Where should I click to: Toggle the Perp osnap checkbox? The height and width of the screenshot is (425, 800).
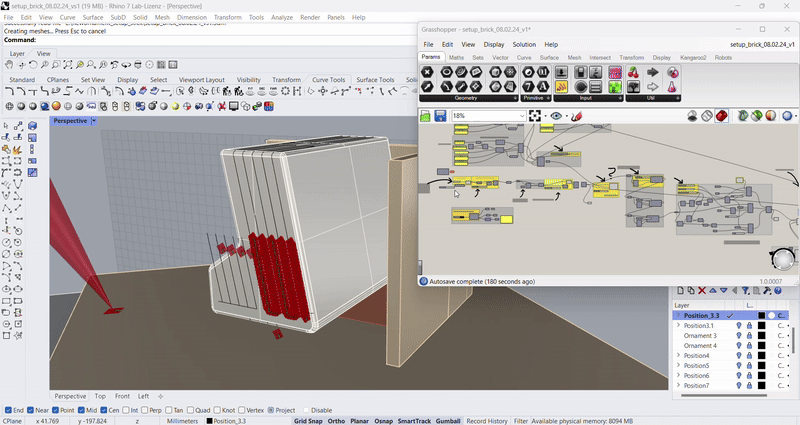click(x=143, y=410)
